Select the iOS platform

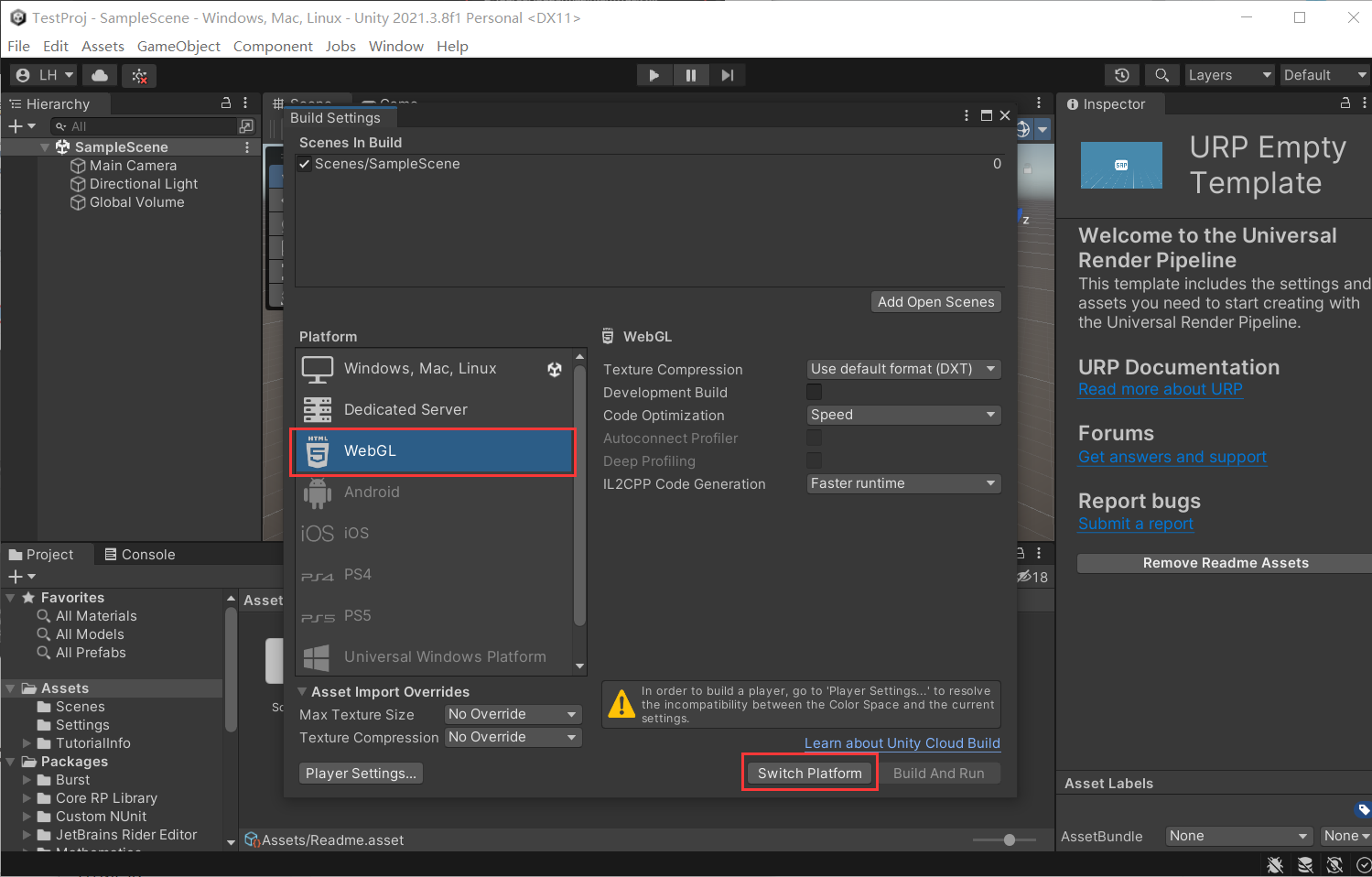point(434,534)
